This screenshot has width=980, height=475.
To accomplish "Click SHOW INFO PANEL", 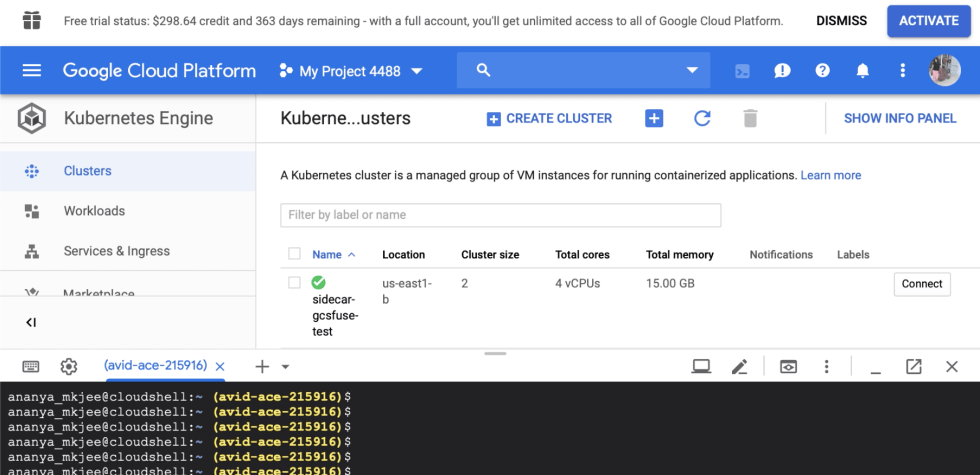I will [x=900, y=118].
